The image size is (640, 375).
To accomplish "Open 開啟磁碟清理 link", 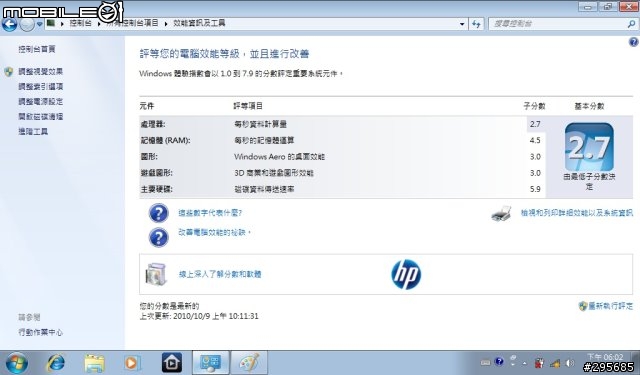I will (40, 117).
